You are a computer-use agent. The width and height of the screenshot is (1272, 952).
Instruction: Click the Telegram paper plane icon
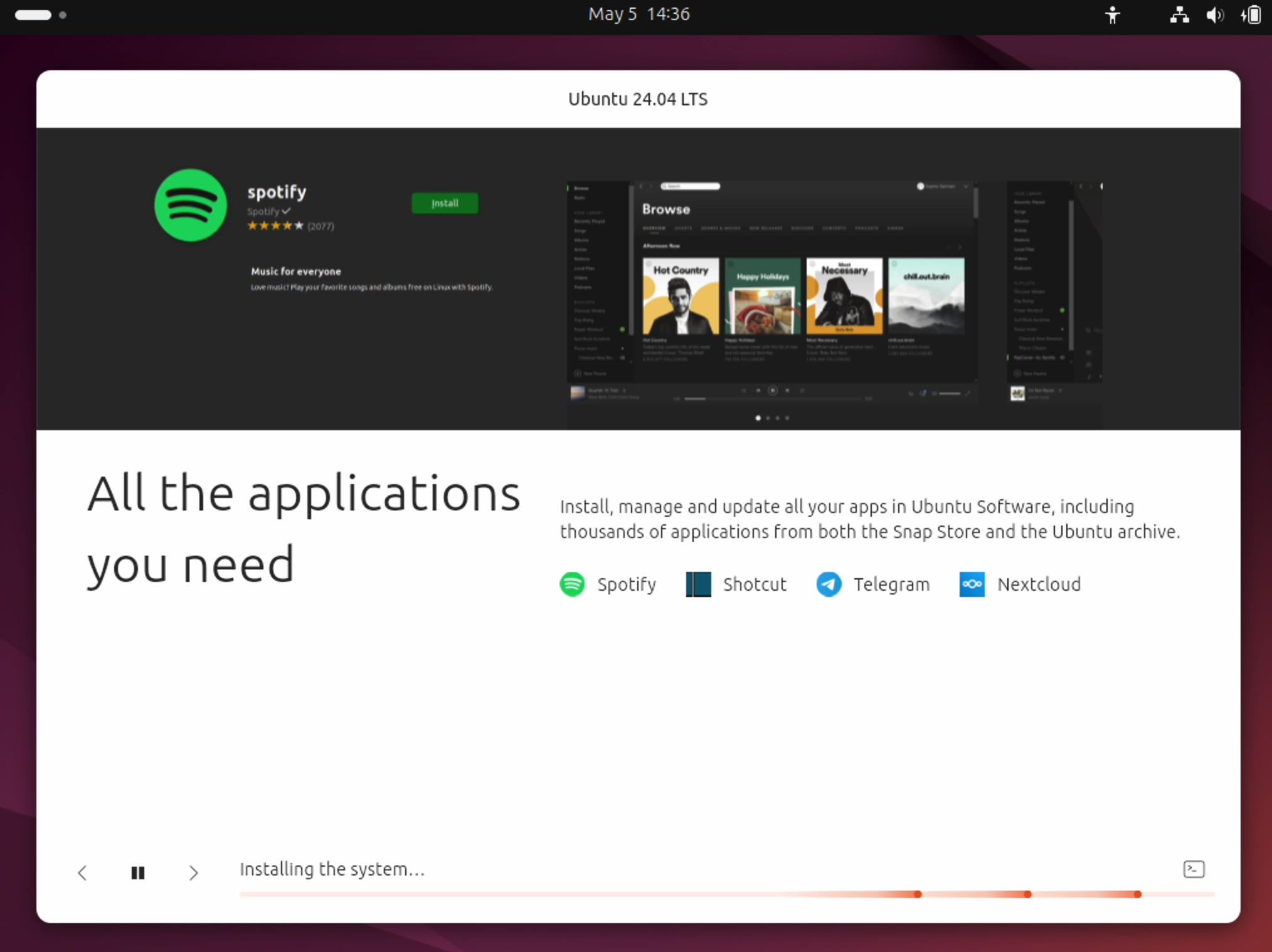[x=829, y=584]
